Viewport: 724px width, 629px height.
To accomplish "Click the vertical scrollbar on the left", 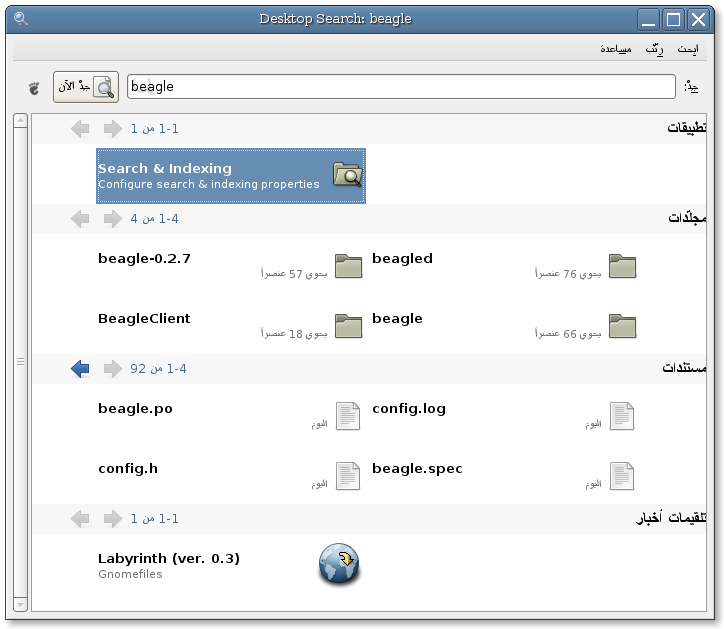I will point(20,362).
